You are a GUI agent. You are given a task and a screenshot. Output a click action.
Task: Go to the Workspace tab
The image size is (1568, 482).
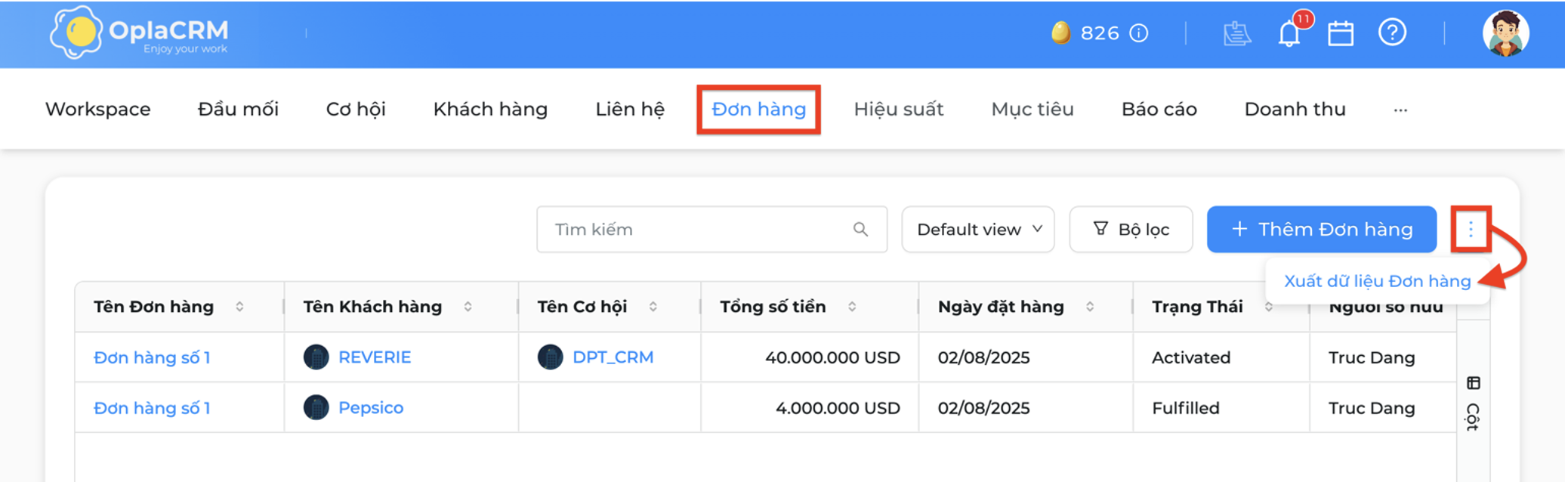(98, 110)
